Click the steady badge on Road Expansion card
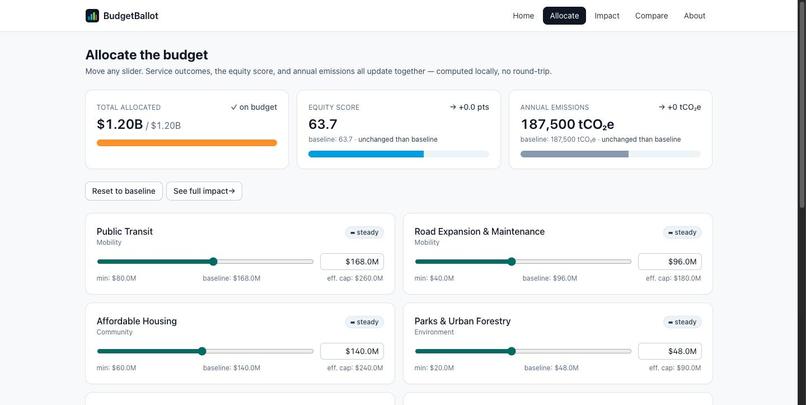Viewport: 806px width, 405px height. coord(682,232)
